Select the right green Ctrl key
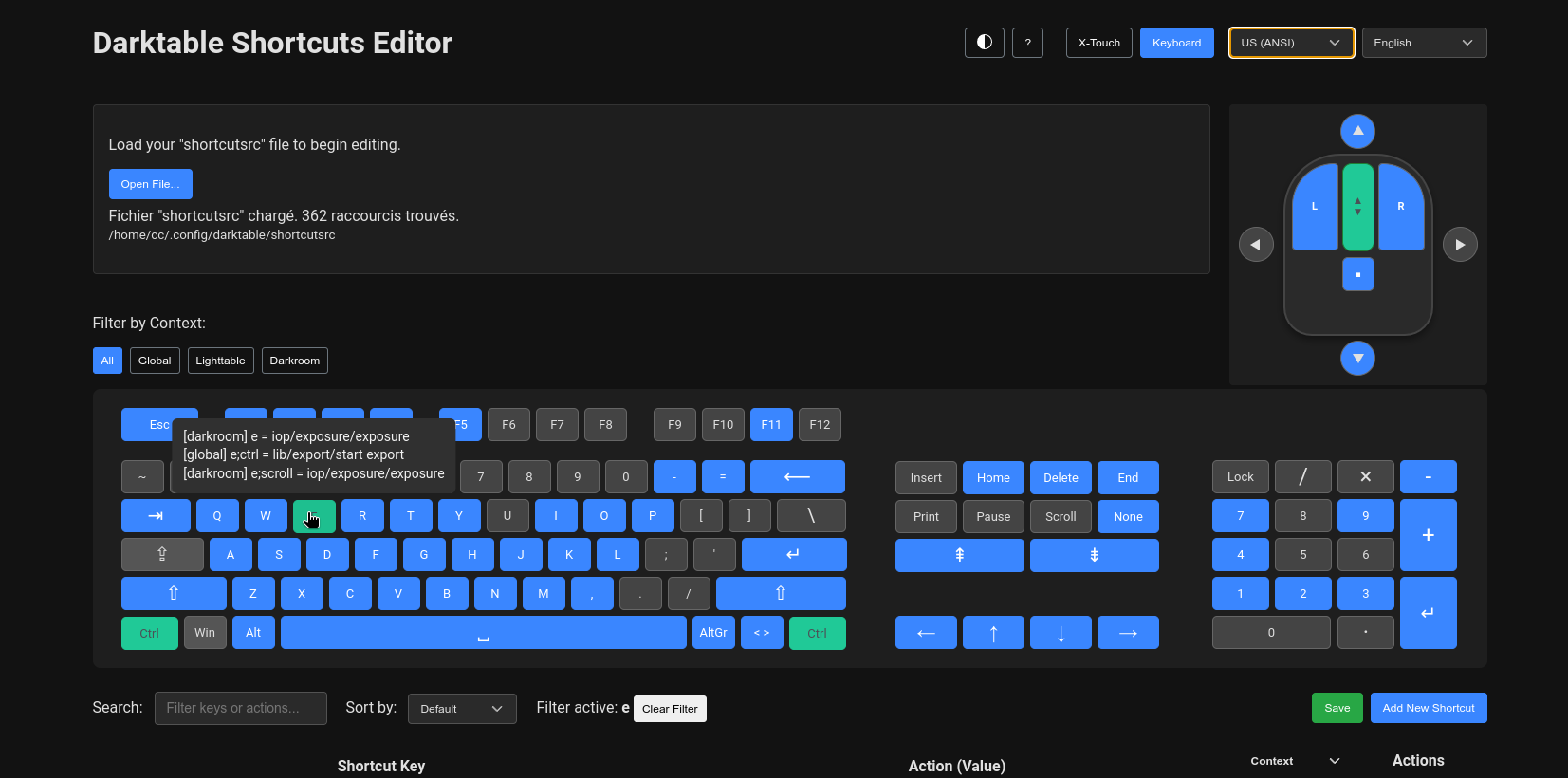1568x778 pixels. click(817, 633)
